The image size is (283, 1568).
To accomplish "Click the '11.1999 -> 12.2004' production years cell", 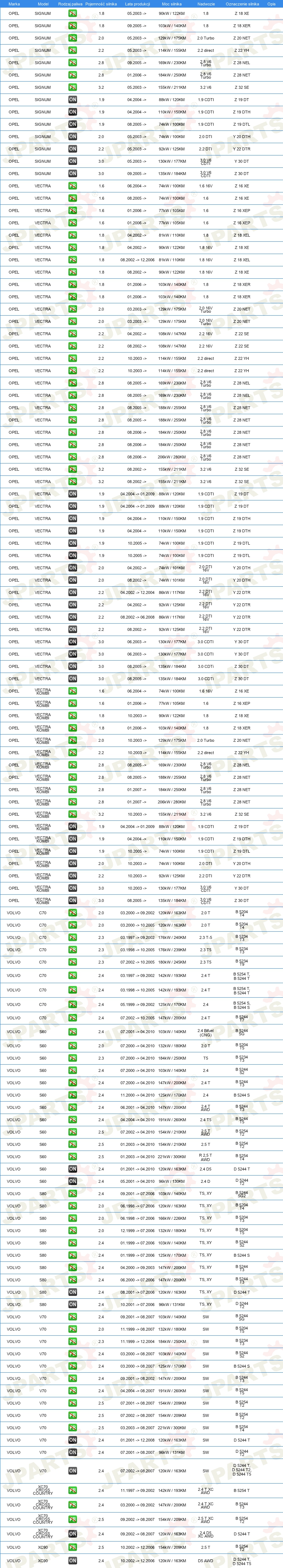I will pyautogui.click(x=137, y=1341).
